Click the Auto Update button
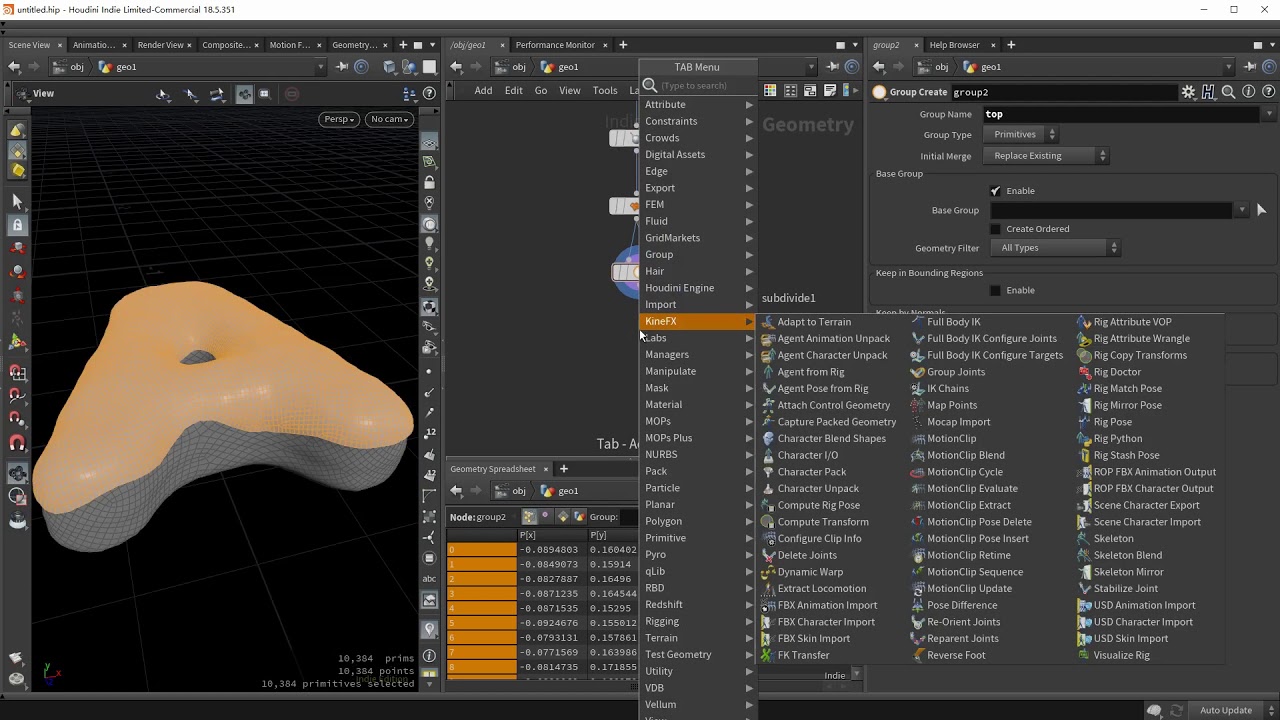 1226,710
